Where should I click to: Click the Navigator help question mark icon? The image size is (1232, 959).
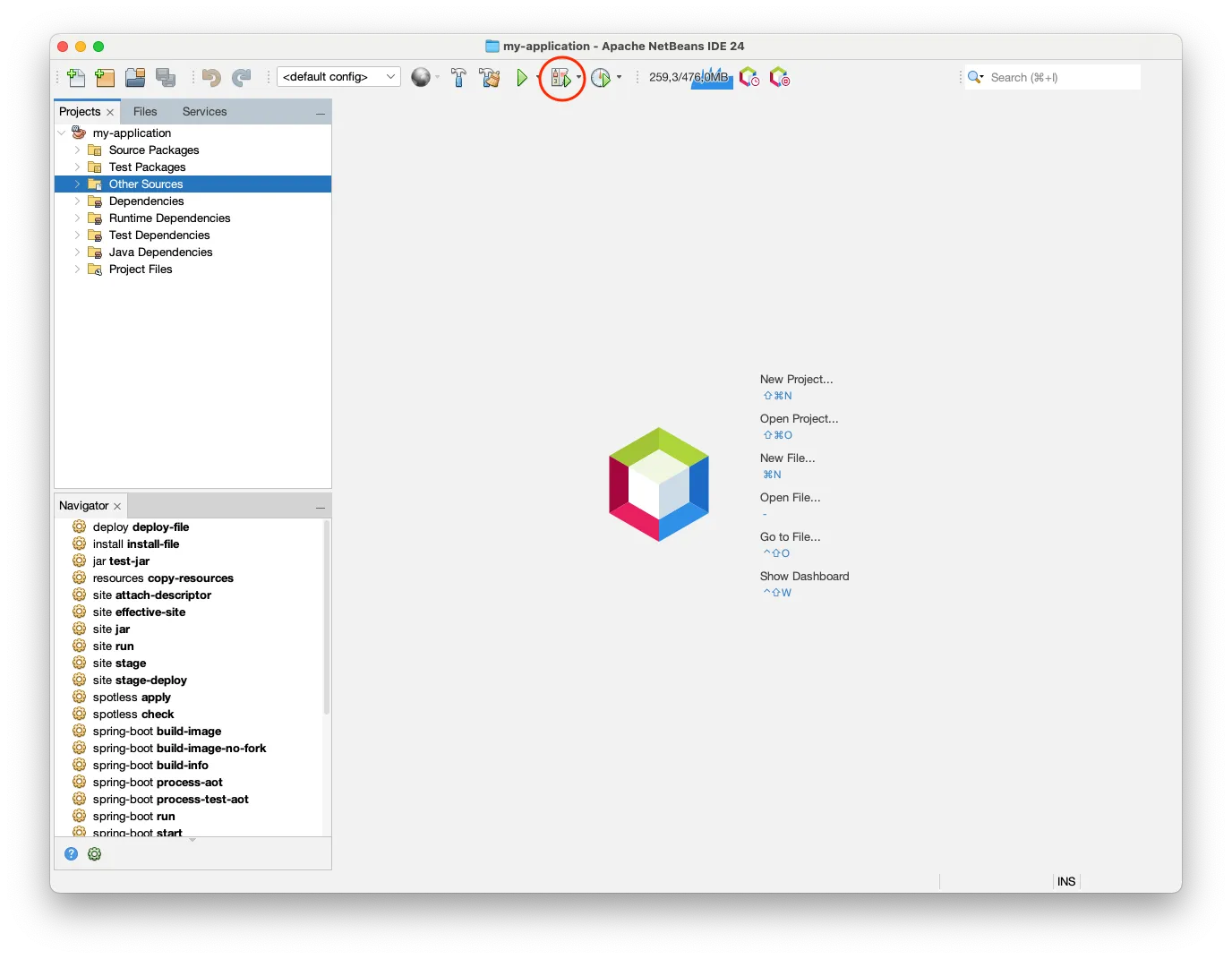[x=71, y=853]
